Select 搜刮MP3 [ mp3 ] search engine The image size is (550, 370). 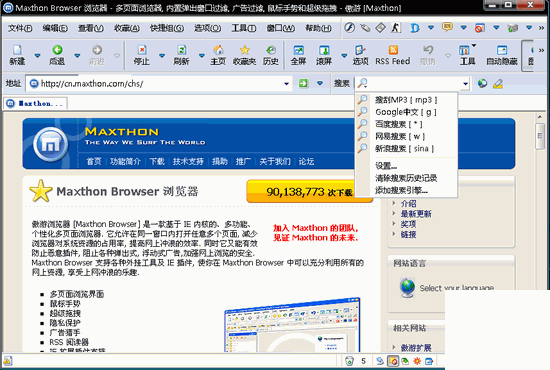pos(406,100)
